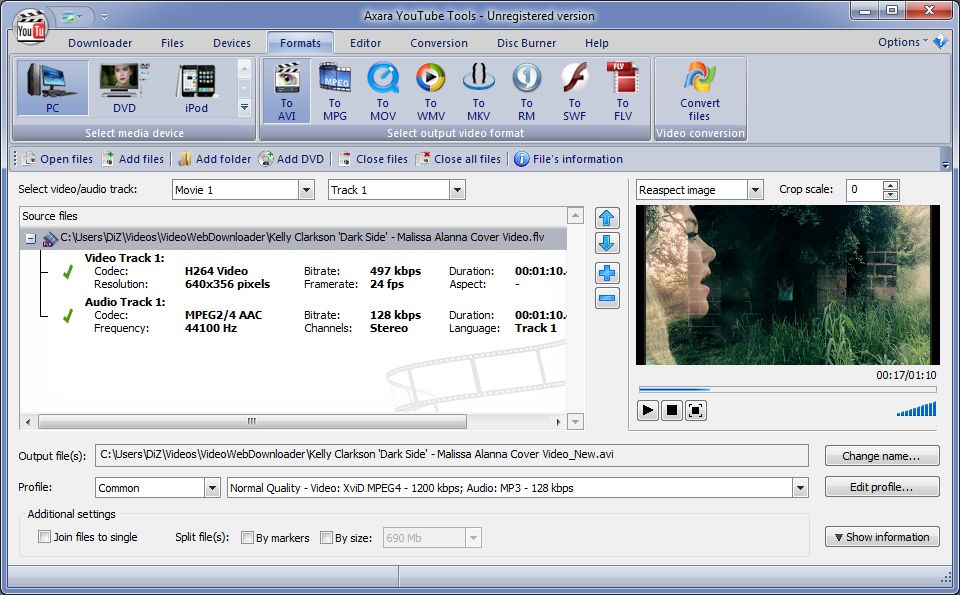Choose the To SWF output format
Image resolution: width=960 pixels, height=595 pixels.
click(574, 92)
